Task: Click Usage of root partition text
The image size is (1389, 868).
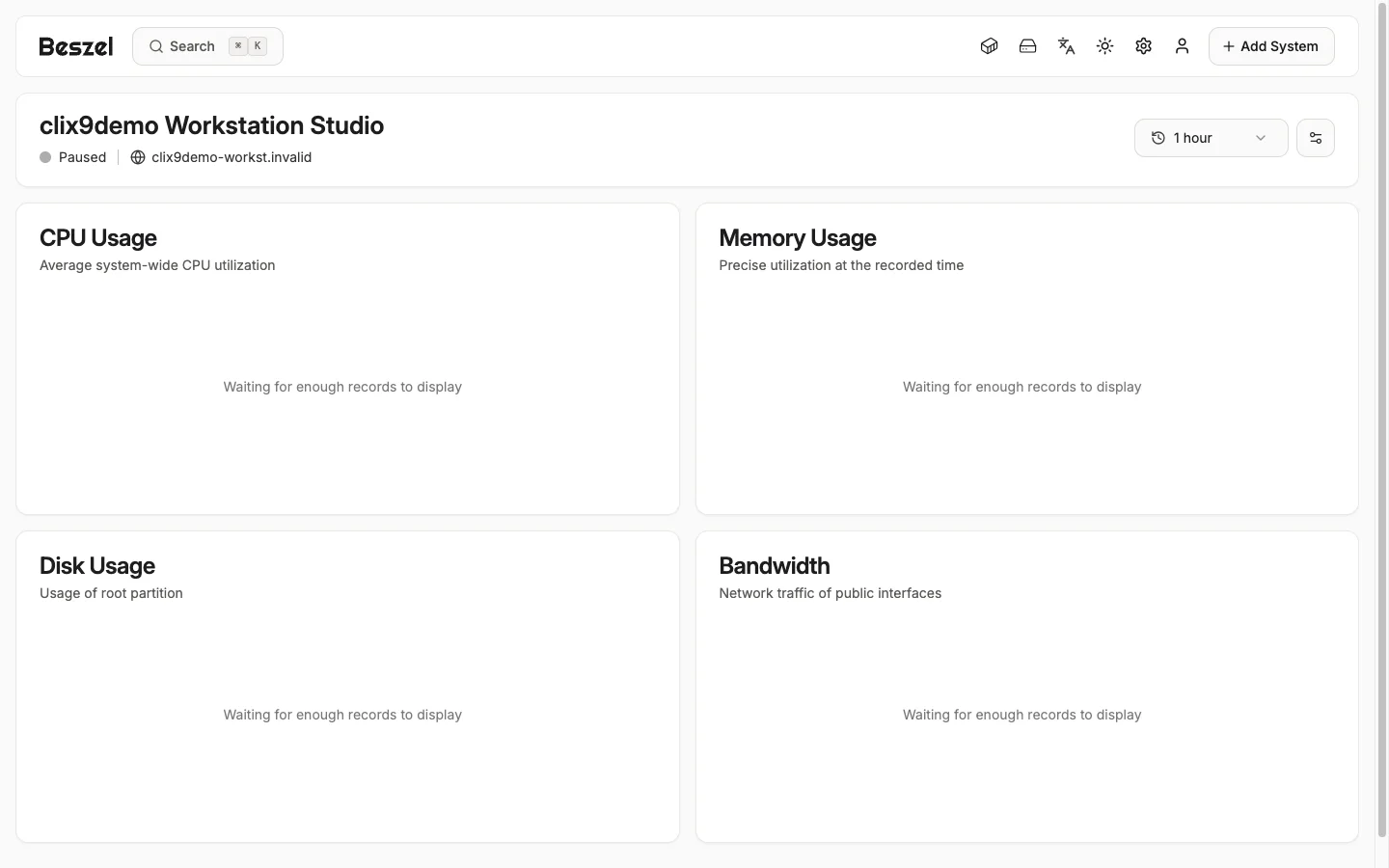Action: 111,593
